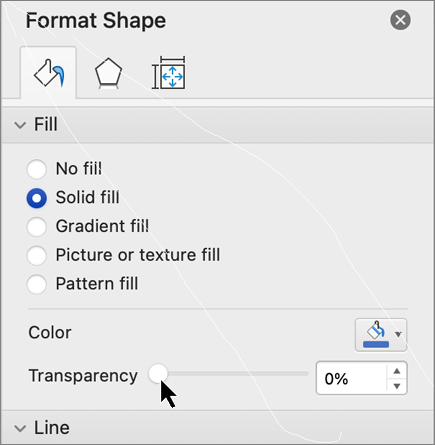This screenshot has width=435, height=445.
Task: Enable Picture or texture fill
Action: [37, 256]
